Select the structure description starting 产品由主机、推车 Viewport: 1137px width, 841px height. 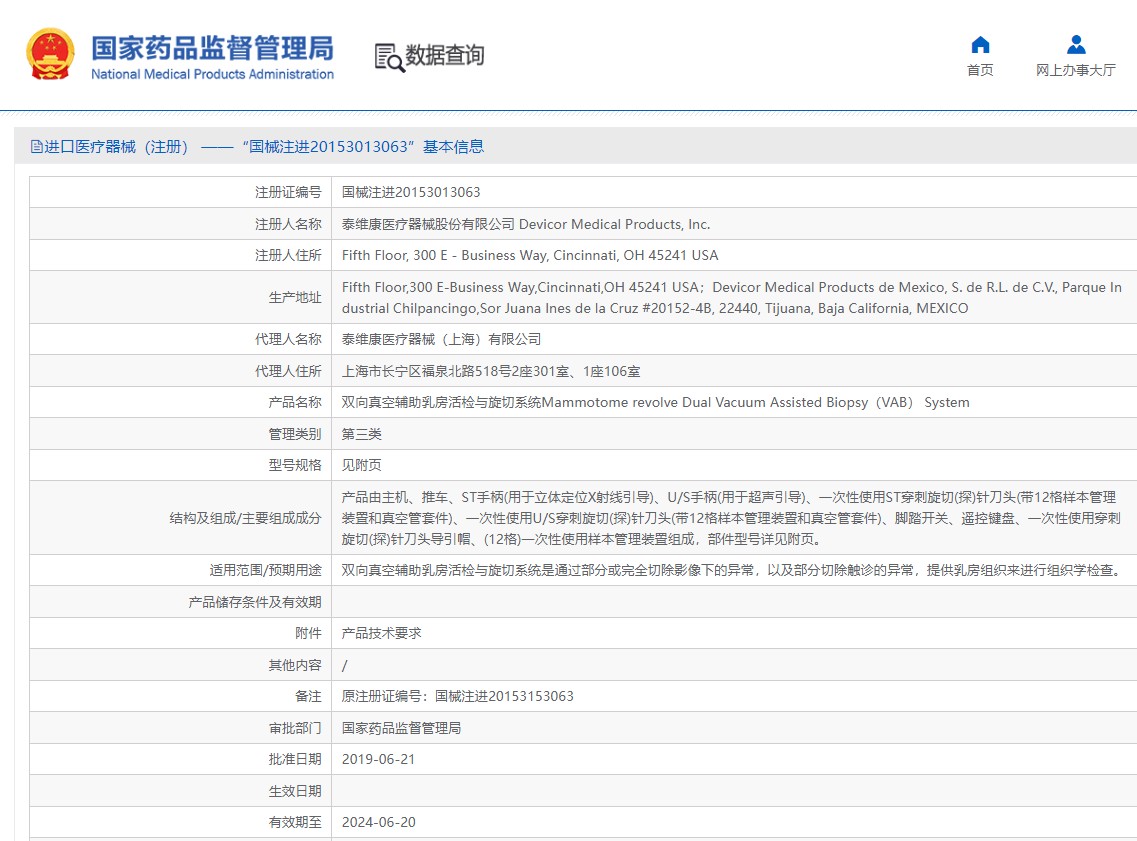coord(731,518)
